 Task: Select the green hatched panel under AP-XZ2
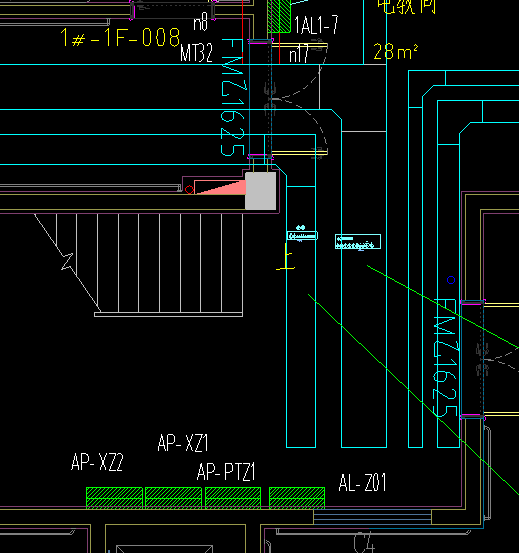click(114, 498)
